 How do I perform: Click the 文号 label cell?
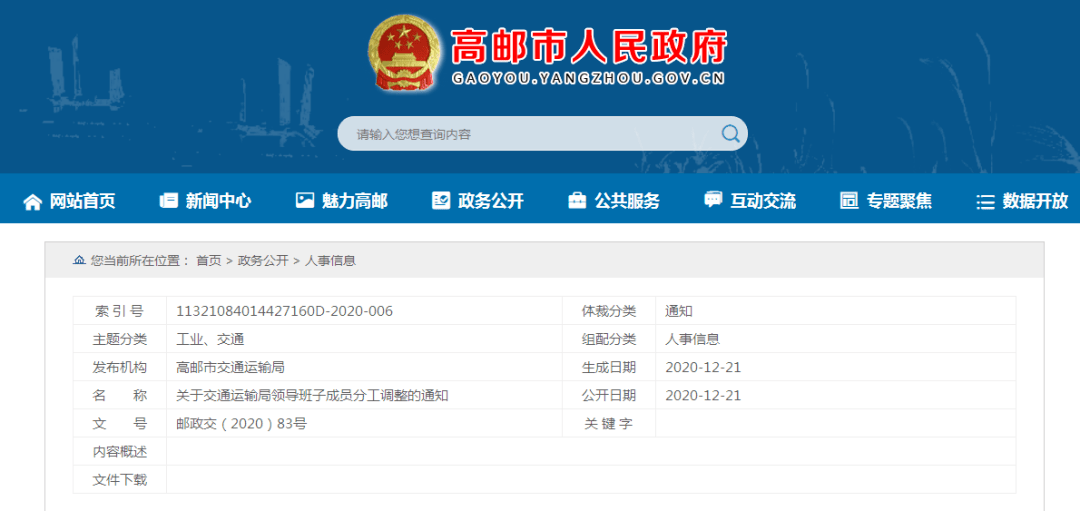[x=120, y=424]
